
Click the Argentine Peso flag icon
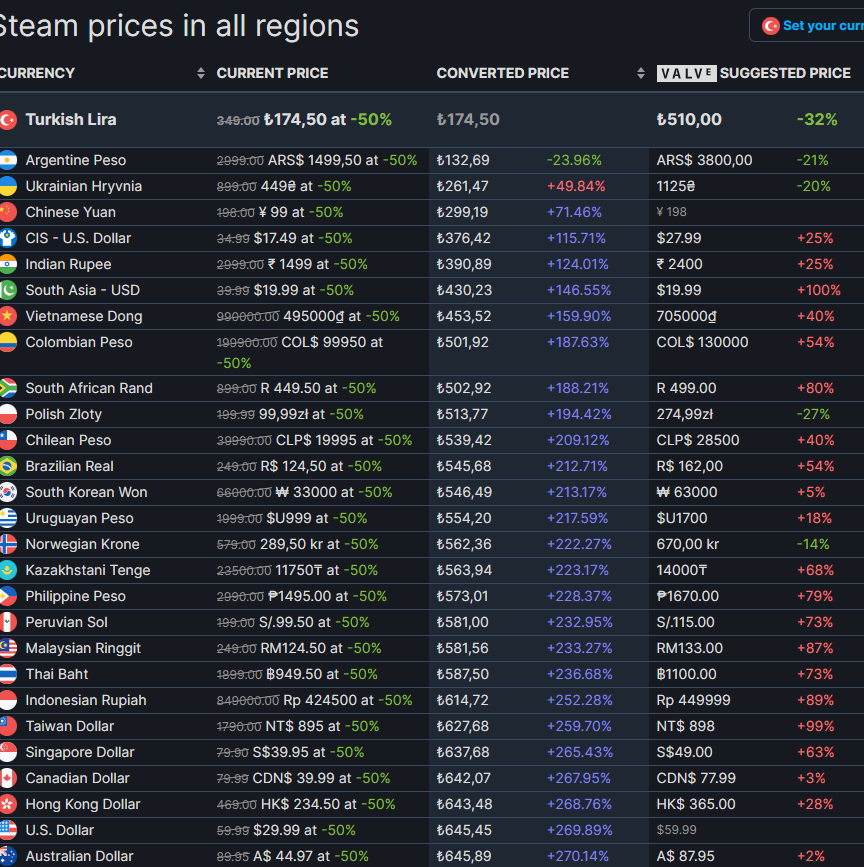click(8, 160)
